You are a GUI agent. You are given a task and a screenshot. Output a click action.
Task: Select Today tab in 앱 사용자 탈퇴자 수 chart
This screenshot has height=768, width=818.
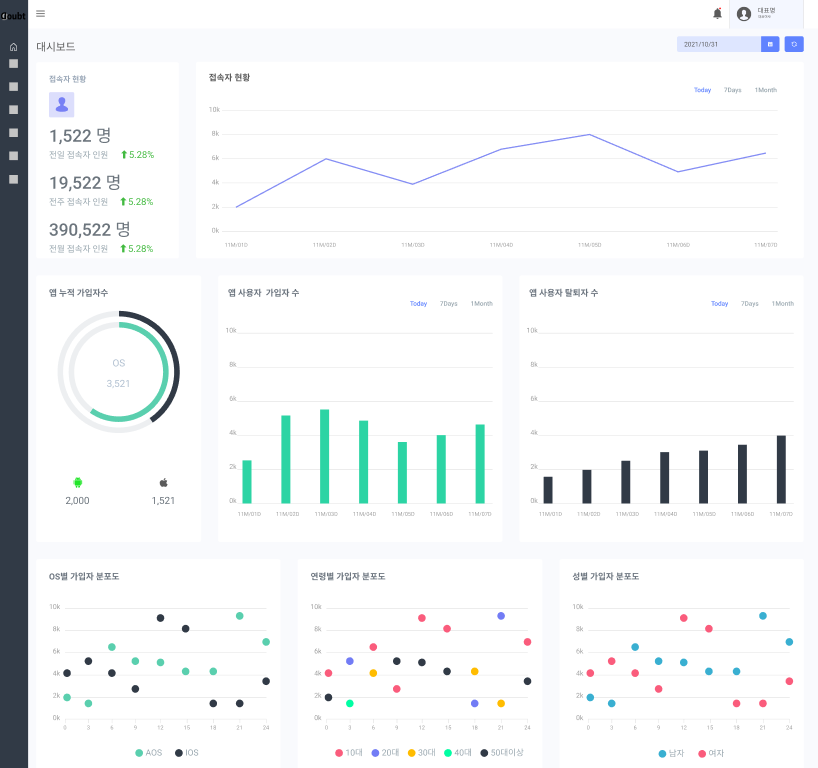719,304
